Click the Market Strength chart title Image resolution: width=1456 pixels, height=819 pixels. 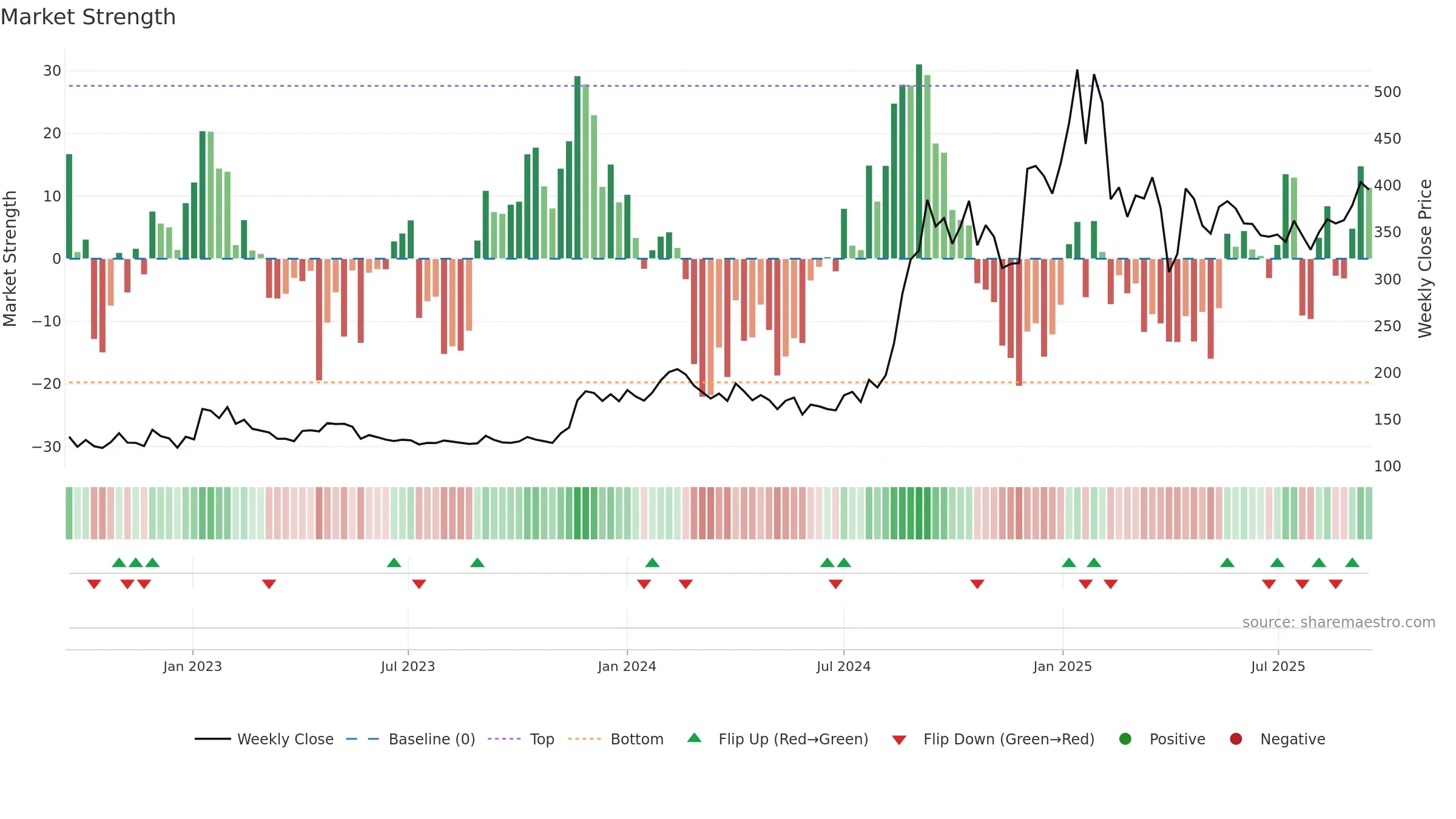tap(88, 17)
